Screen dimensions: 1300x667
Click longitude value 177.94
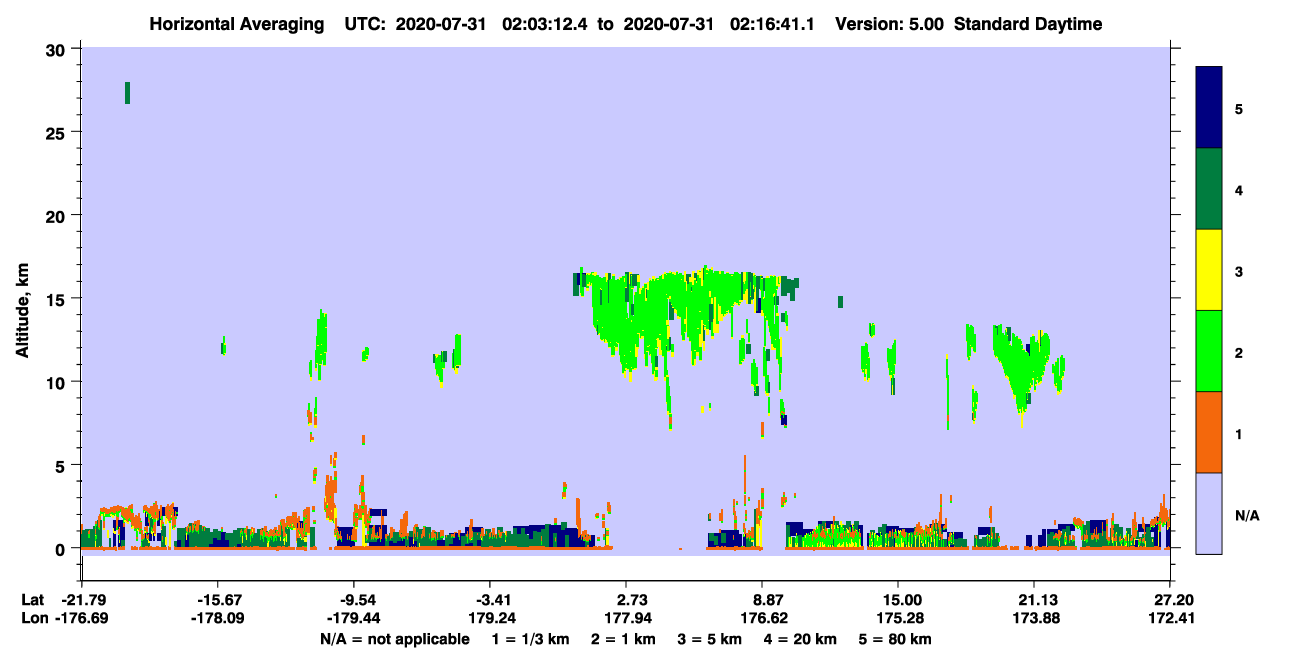pos(627,618)
